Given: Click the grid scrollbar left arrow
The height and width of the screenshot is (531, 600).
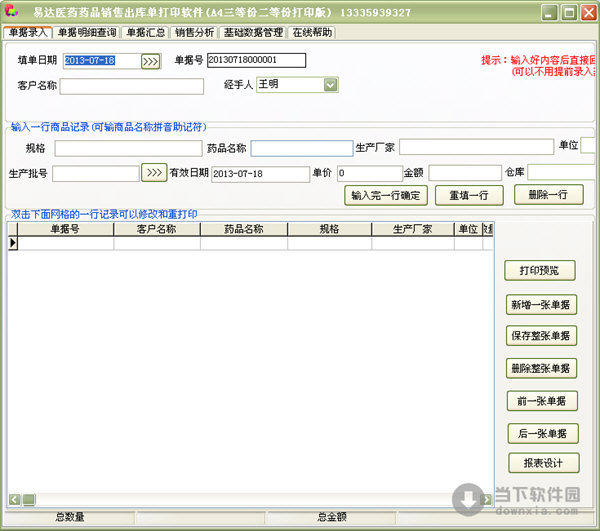Looking at the screenshot, I should pyautogui.click(x=15, y=499).
